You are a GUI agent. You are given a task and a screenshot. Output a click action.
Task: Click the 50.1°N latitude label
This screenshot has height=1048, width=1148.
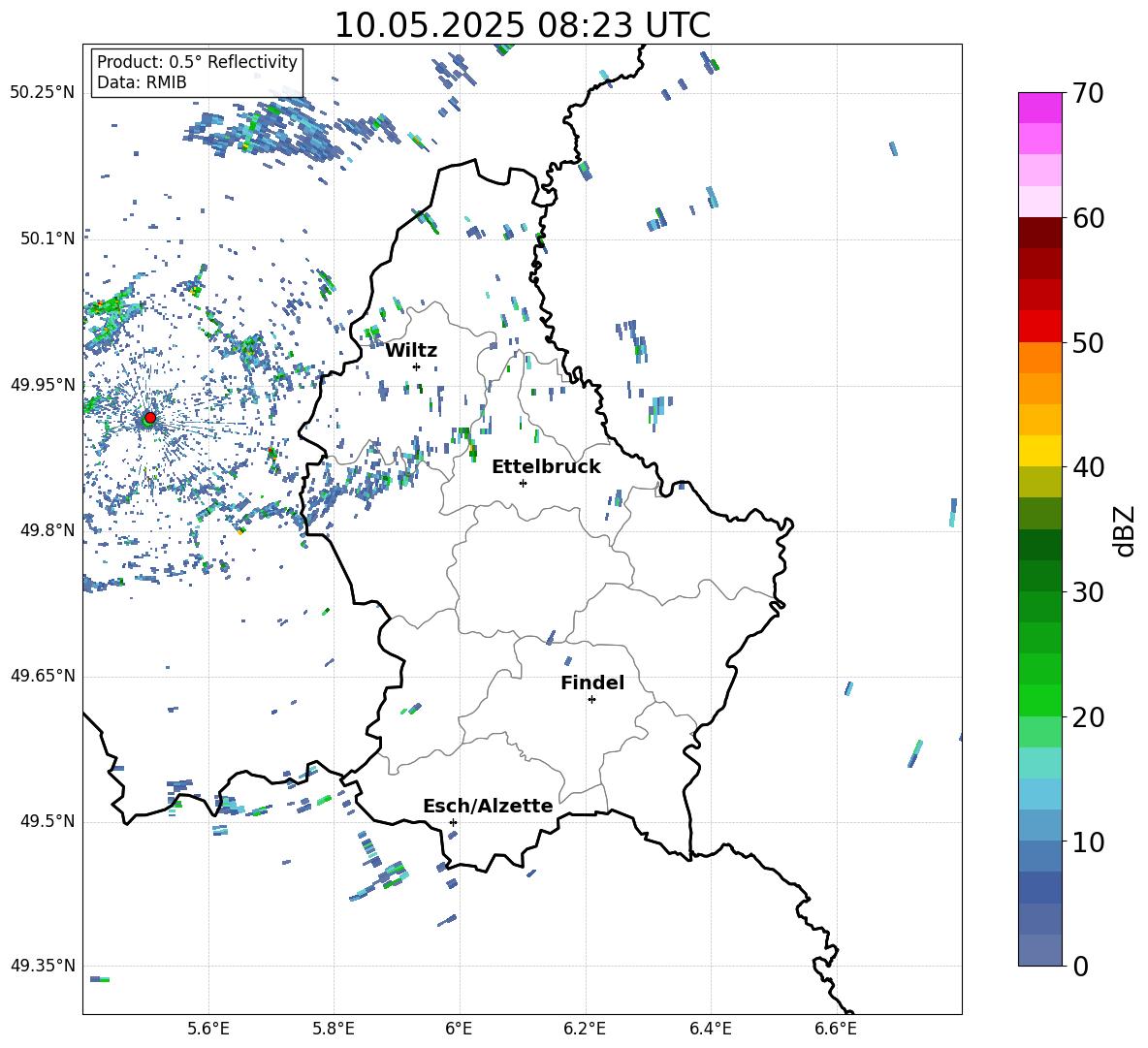tap(48, 238)
